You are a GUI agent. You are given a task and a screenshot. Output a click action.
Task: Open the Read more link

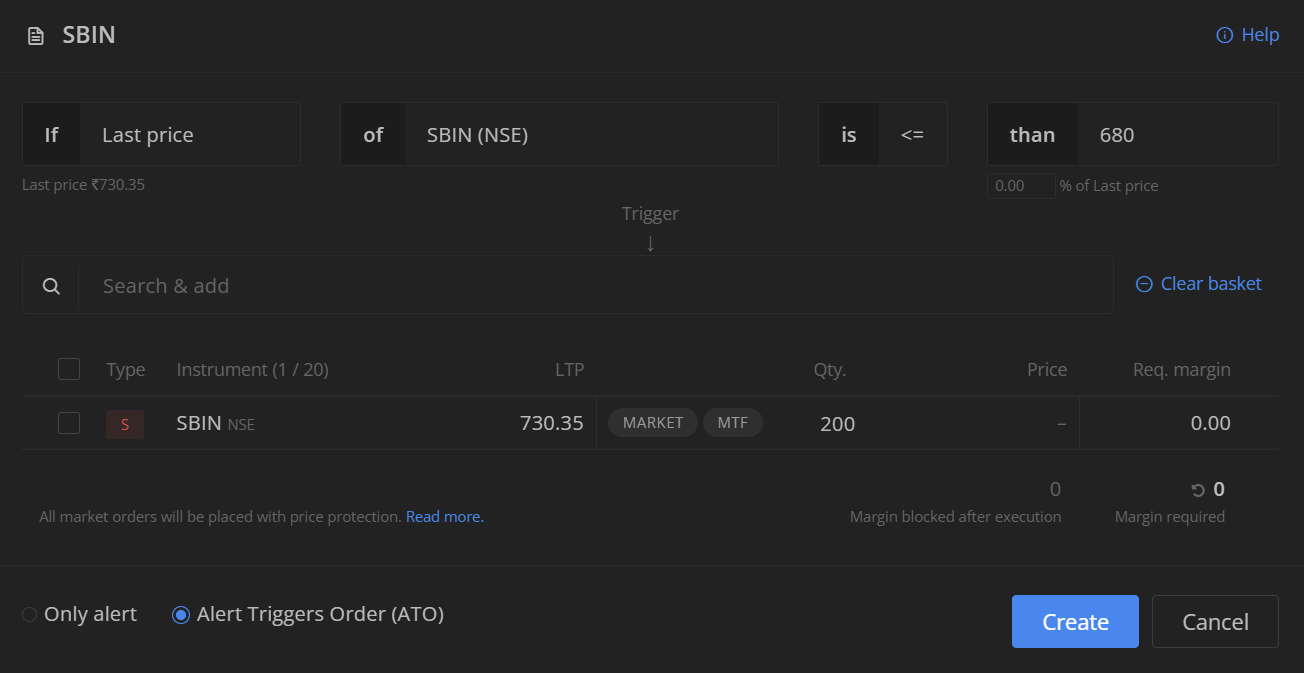click(x=445, y=517)
